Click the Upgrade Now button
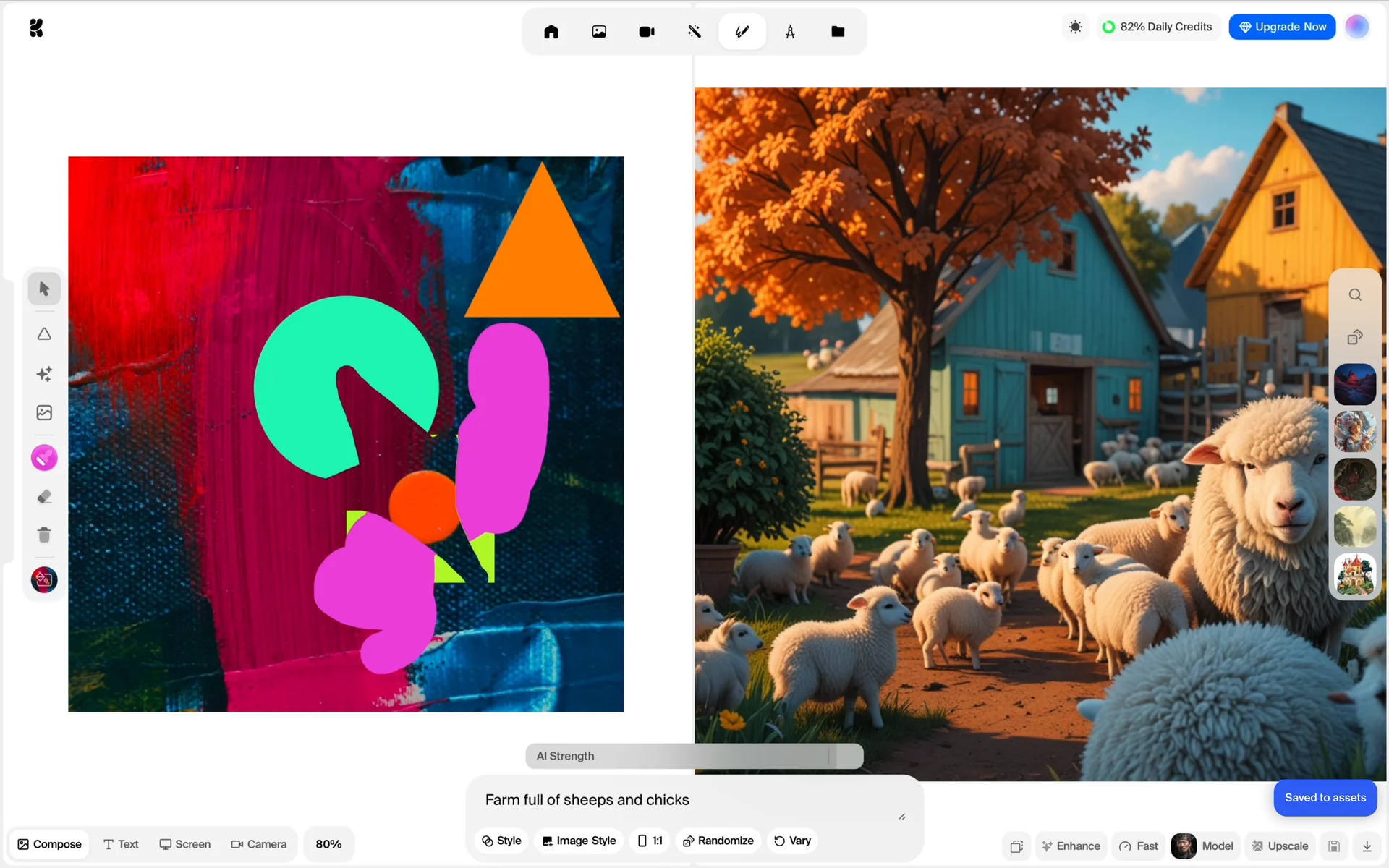This screenshot has width=1389, height=868. pyautogui.click(x=1282, y=27)
